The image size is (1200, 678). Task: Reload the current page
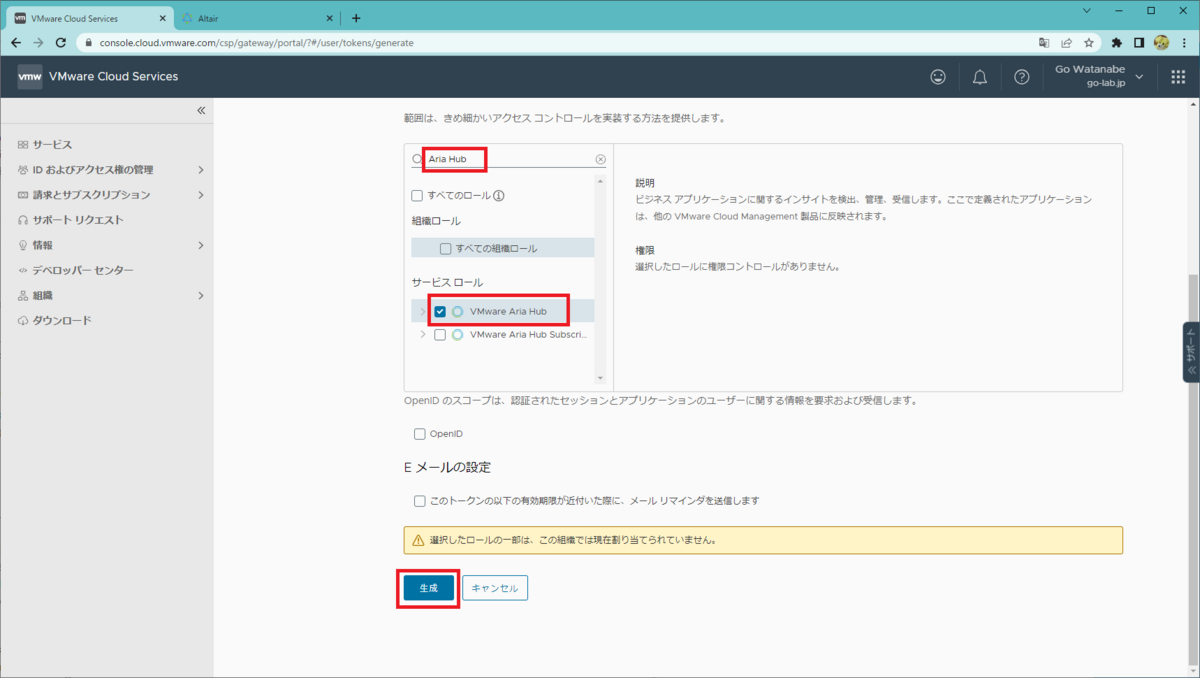tap(61, 43)
